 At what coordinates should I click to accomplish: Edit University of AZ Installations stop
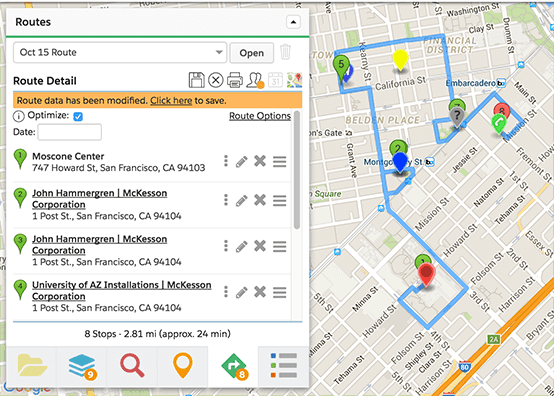[x=242, y=292]
